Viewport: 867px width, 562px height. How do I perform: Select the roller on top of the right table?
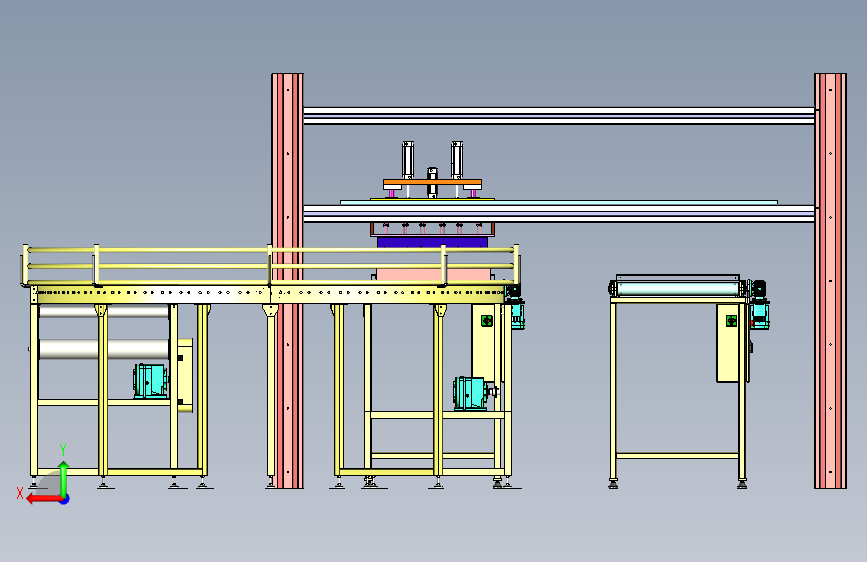coord(678,288)
